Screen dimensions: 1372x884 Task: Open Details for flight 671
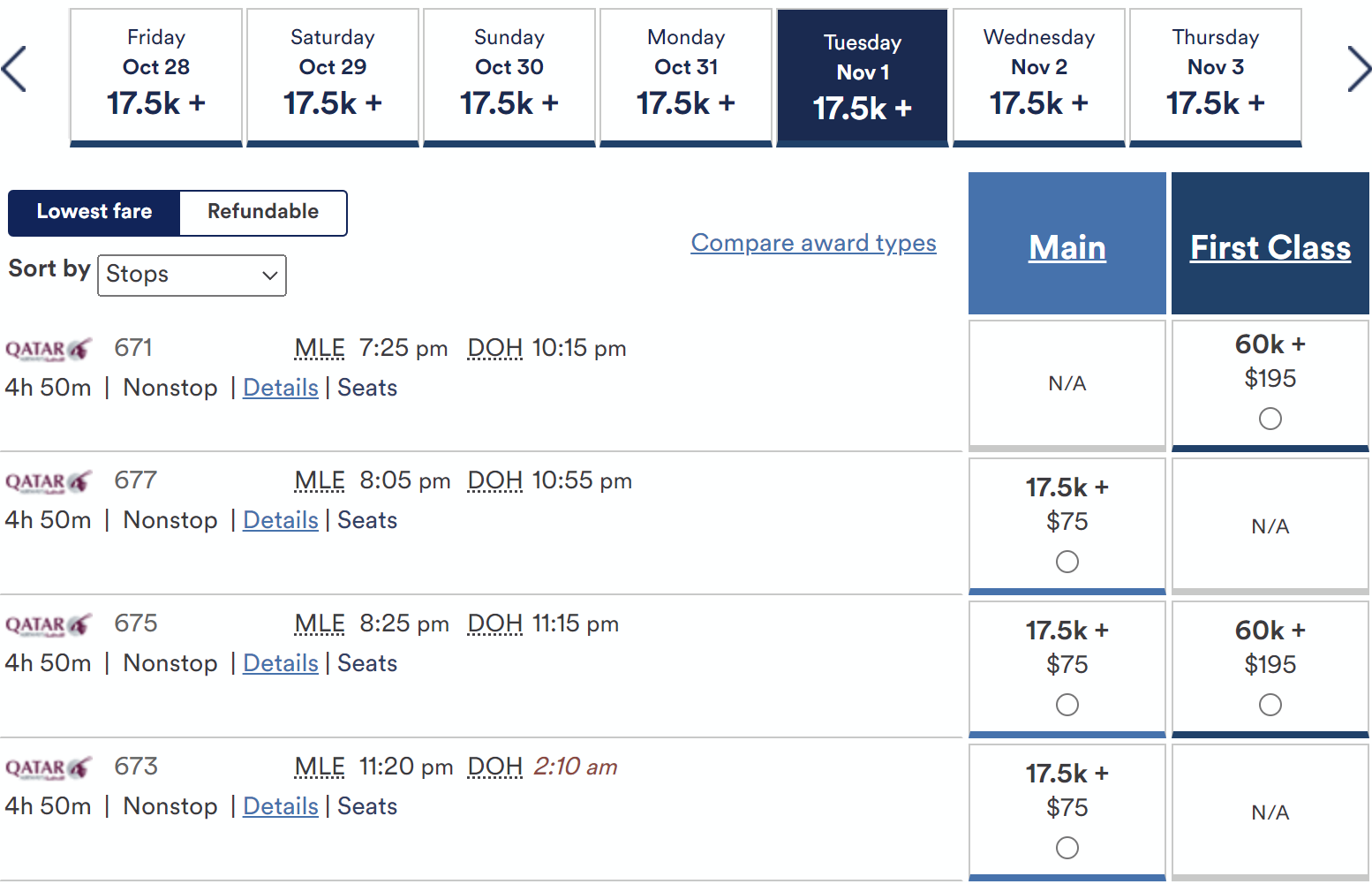coord(280,388)
